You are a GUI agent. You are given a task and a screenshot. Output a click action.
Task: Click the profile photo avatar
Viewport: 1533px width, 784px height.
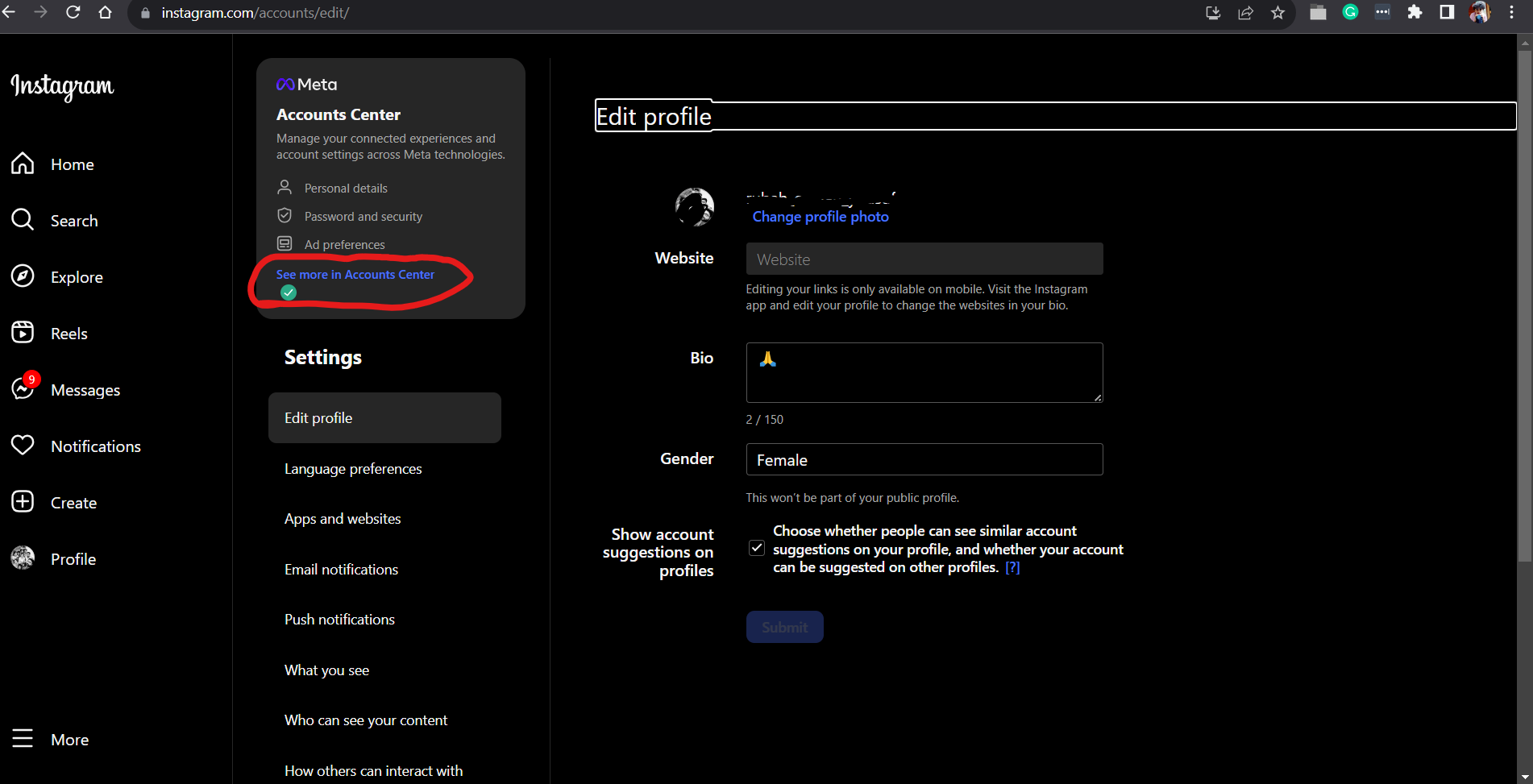(x=695, y=207)
